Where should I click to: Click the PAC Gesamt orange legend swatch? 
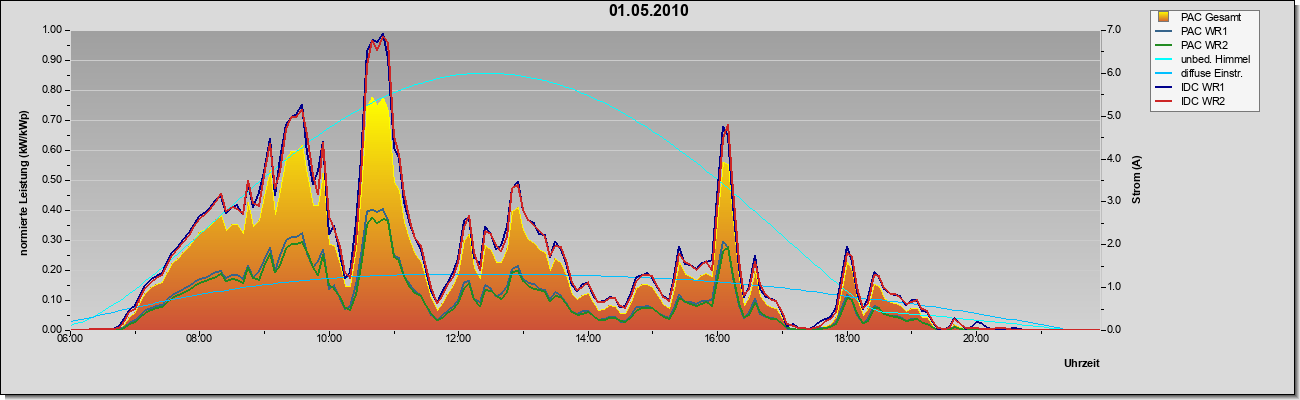click(x=1163, y=17)
